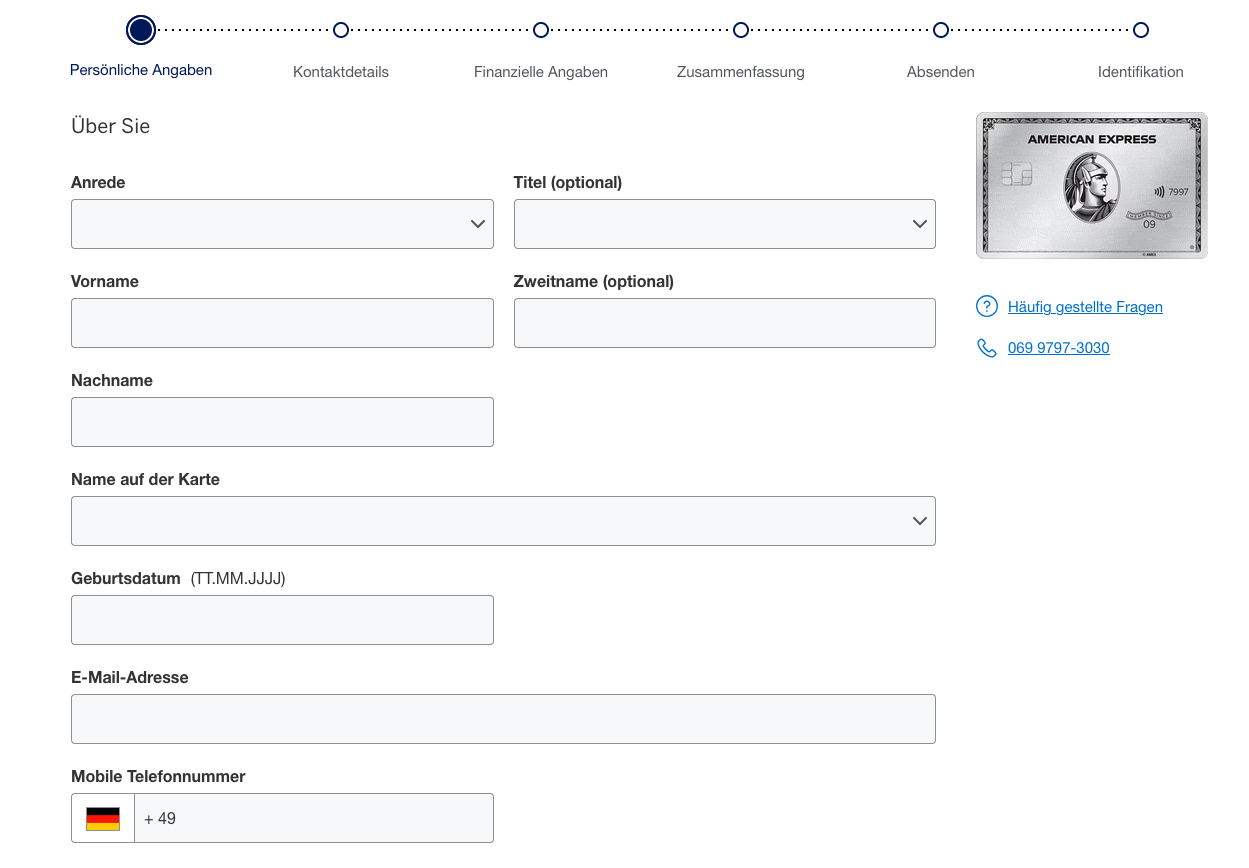Expand the Titel (optional) dropdown
1249x868 pixels.
click(x=724, y=224)
